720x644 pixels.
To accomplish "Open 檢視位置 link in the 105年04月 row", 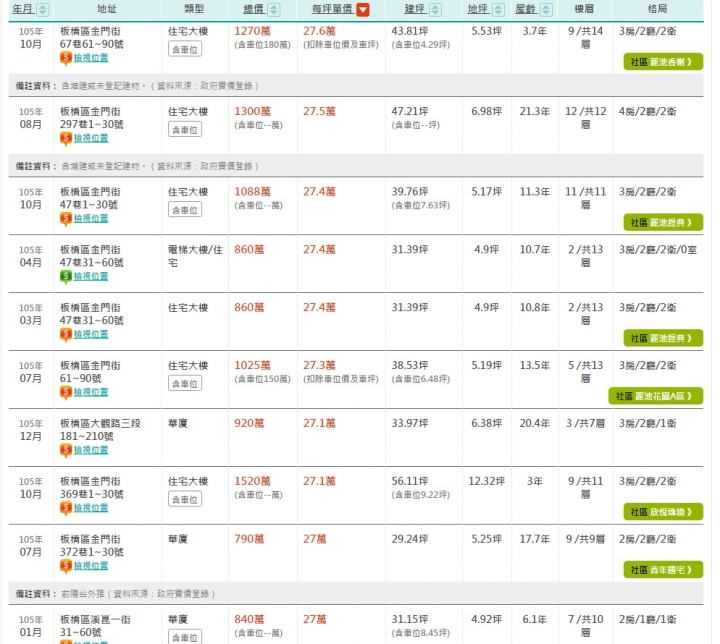I will click(x=91, y=277).
